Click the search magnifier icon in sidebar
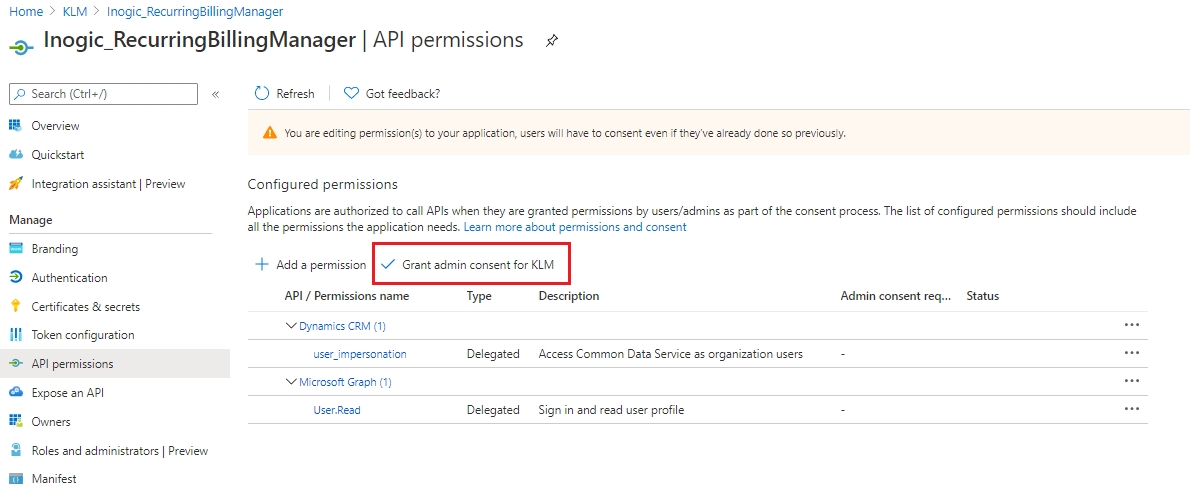Screen dimensions: 1190x500 (x=20, y=94)
